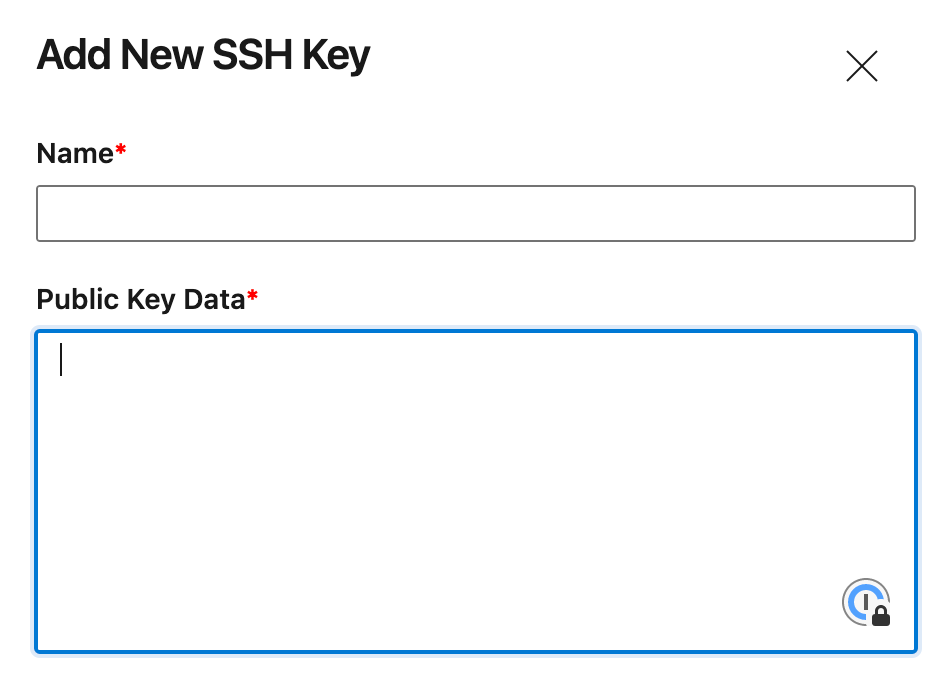Focus the Name input field

click(476, 213)
